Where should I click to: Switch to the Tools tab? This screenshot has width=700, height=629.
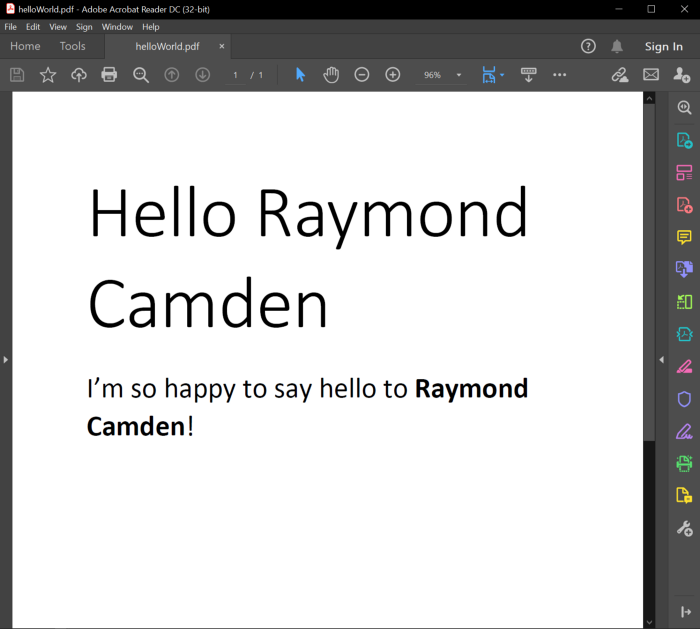tap(72, 46)
